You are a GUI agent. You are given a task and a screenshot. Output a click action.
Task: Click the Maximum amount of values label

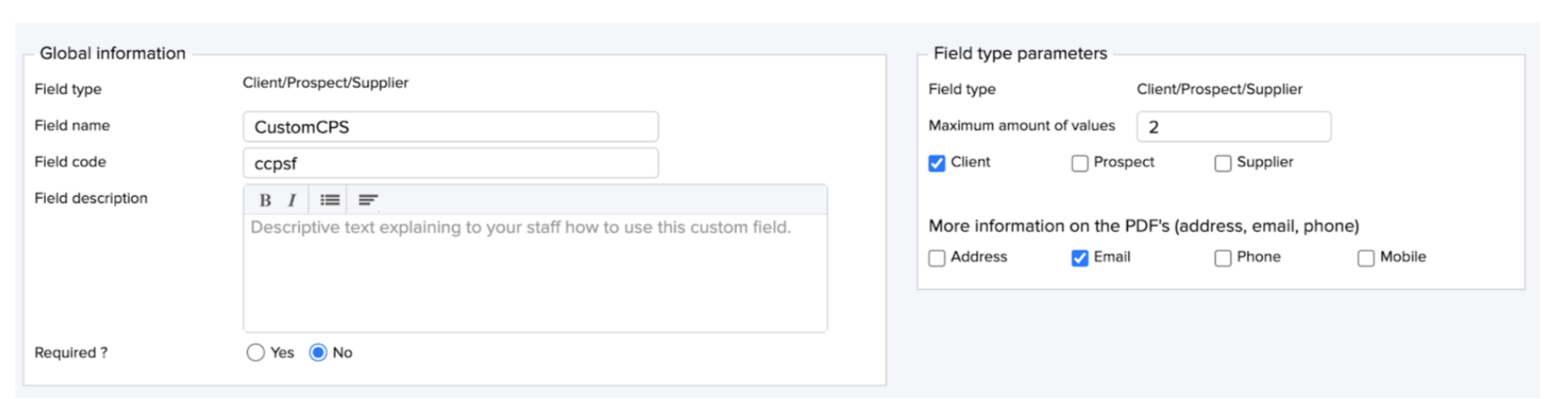(x=1021, y=125)
